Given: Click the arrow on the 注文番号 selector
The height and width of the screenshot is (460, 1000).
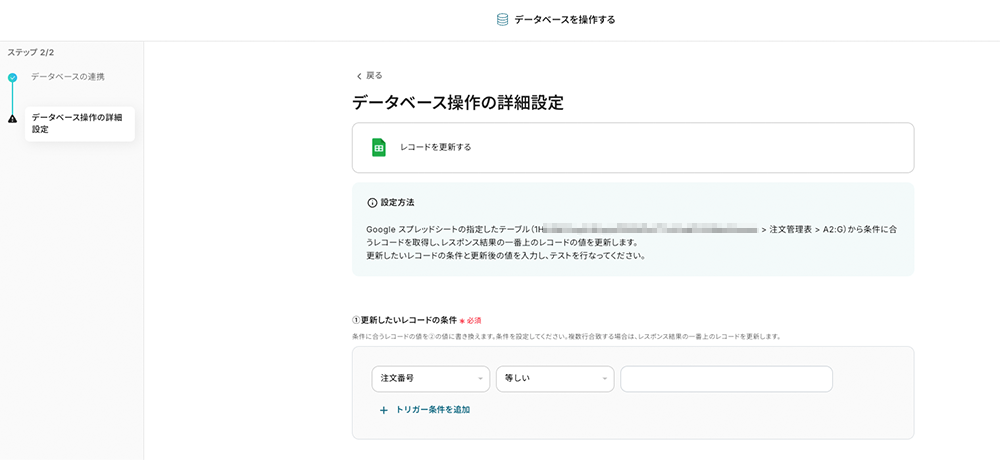Looking at the screenshot, I should click(480, 380).
